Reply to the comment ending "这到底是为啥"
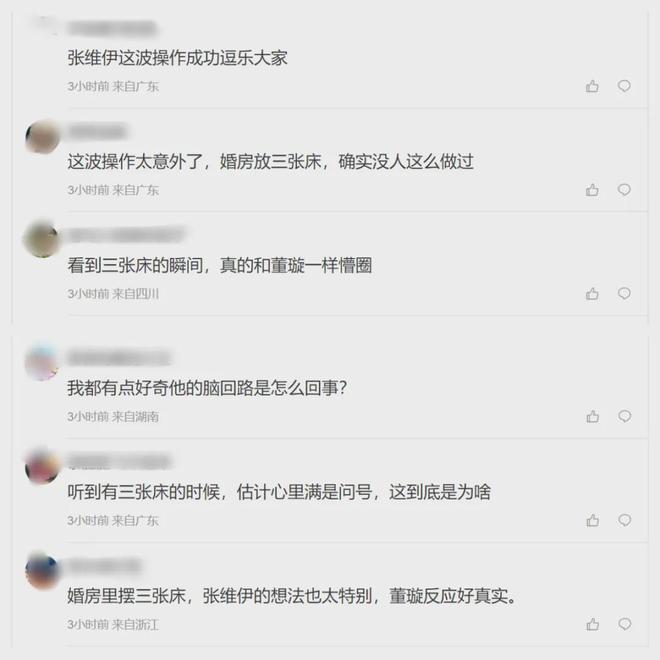Image resolution: width=660 pixels, height=660 pixels. point(625,520)
